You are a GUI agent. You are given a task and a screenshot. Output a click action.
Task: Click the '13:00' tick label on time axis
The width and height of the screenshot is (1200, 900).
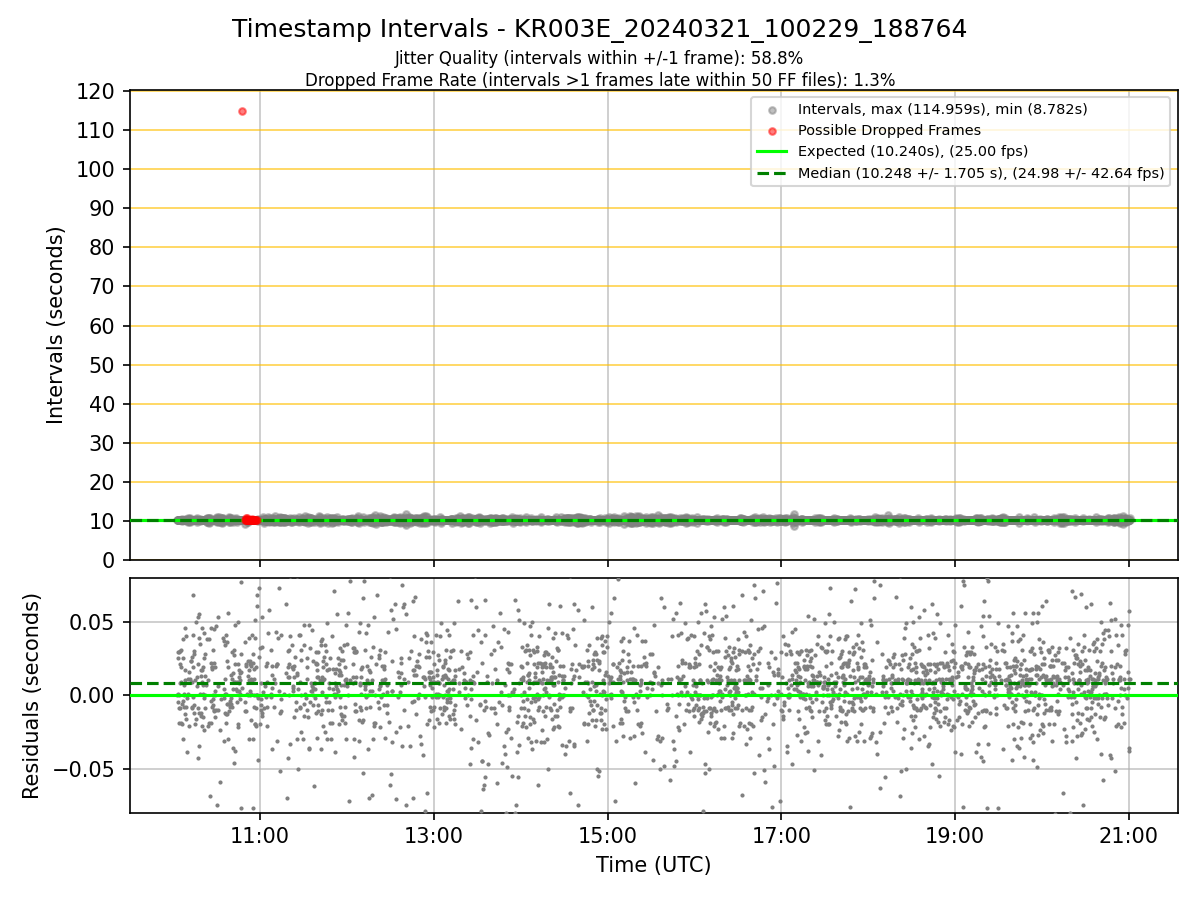(433, 836)
